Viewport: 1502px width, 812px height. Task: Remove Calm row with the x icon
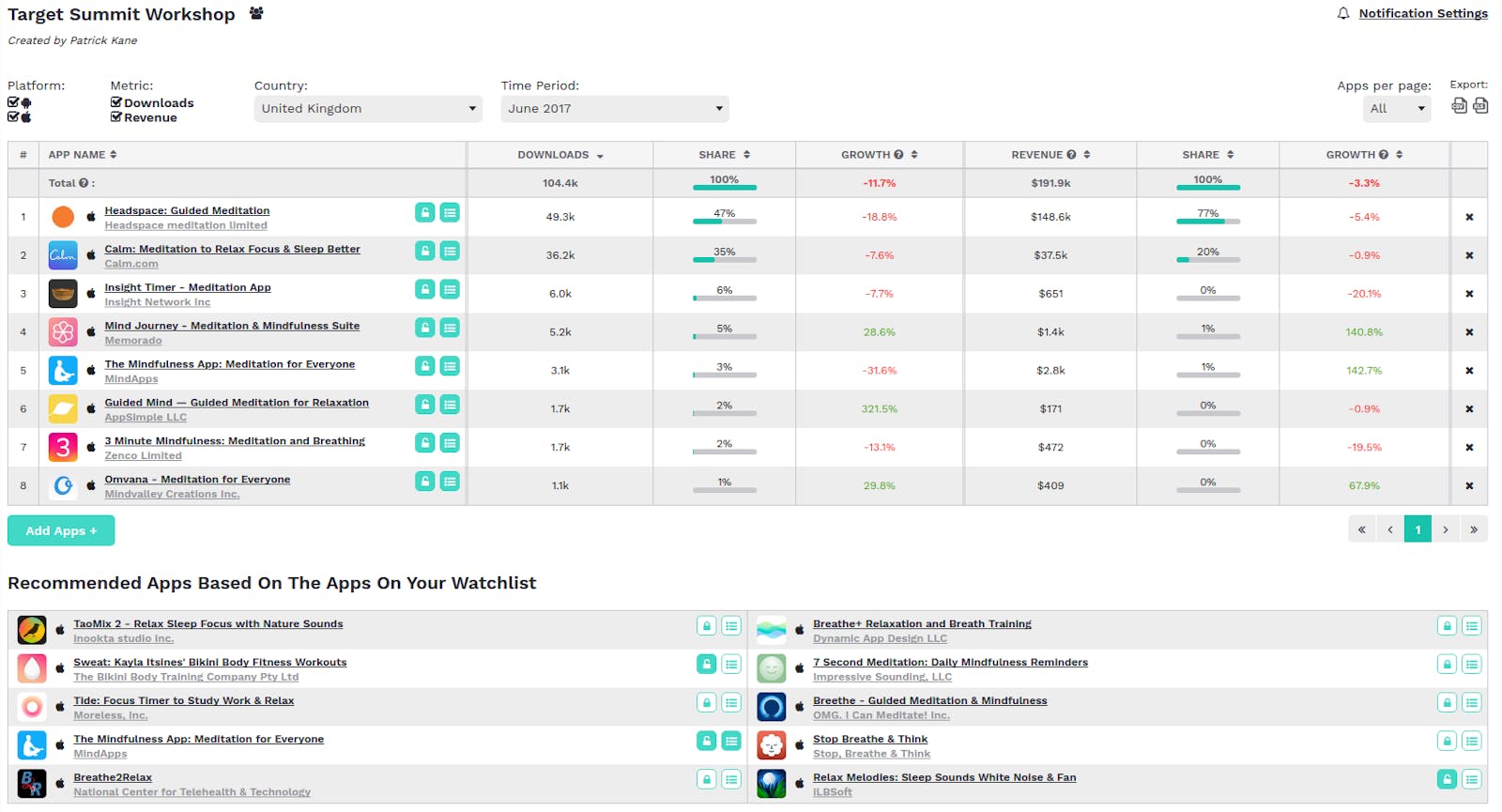click(x=1469, y=255)
